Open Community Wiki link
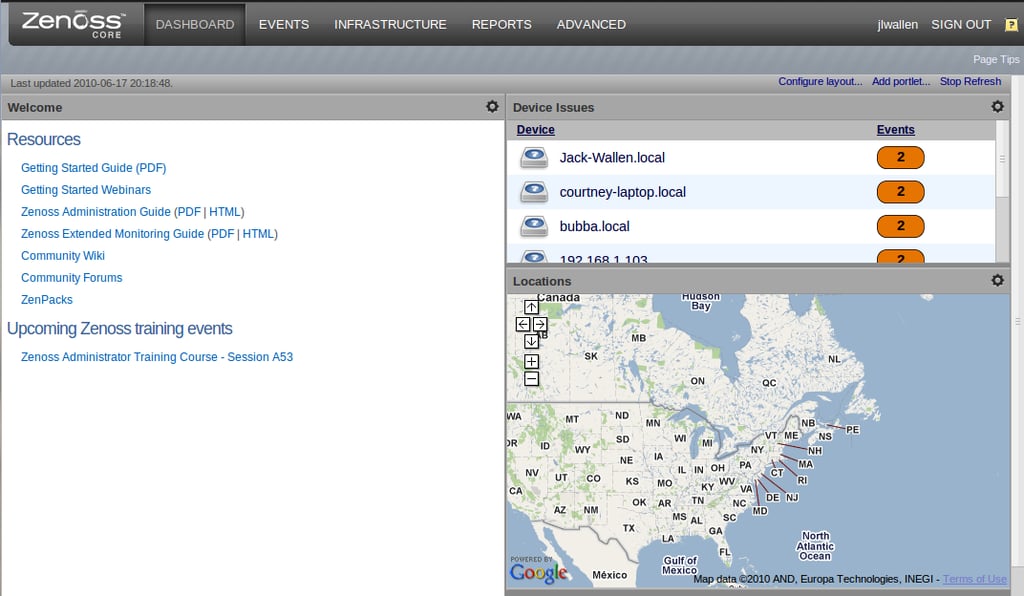 click(63, 256)
